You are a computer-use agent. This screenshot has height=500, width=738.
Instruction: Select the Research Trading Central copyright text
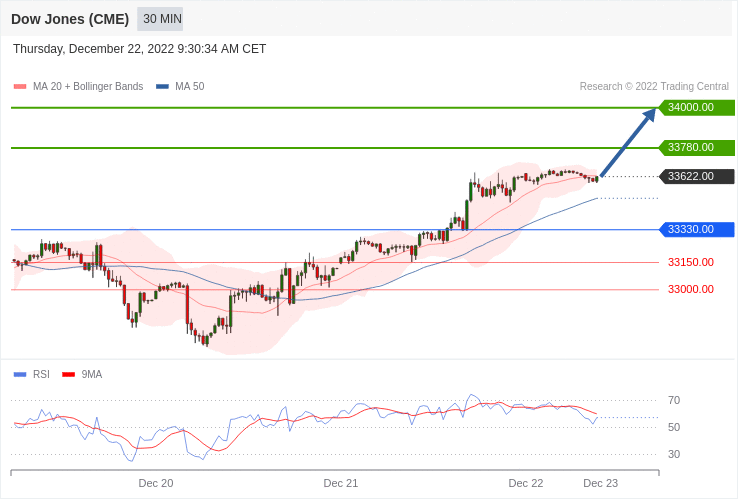pos(654,87)
